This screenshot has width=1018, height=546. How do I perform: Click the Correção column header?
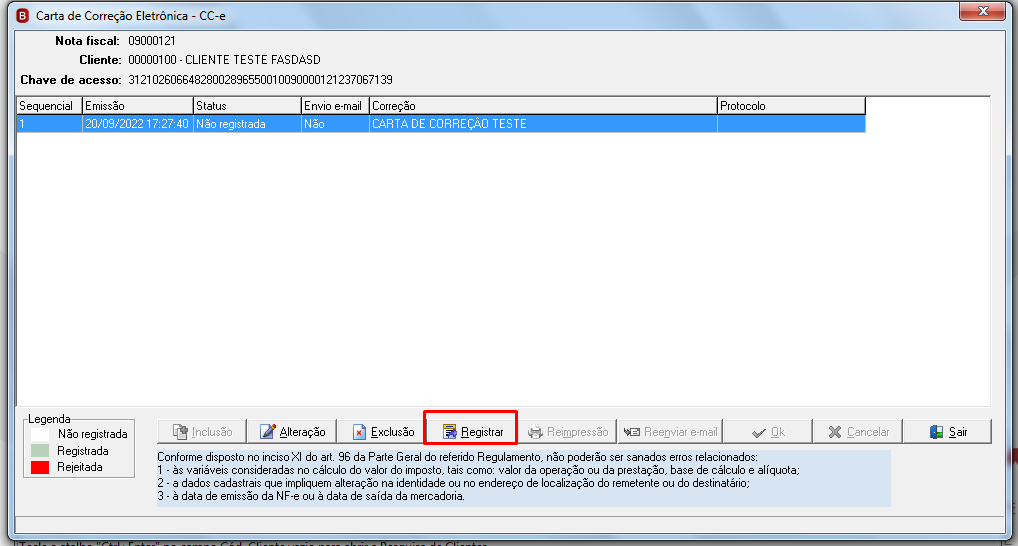(543, 106)
